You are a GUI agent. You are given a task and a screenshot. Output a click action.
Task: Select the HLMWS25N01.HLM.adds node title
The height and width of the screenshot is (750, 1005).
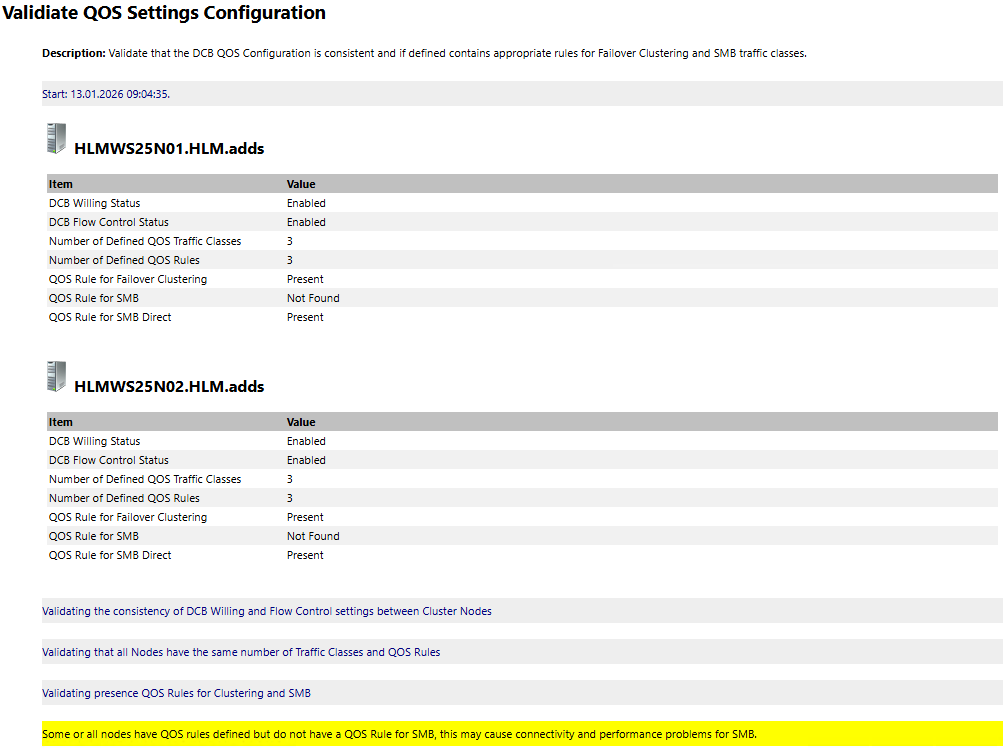[169, 149]
